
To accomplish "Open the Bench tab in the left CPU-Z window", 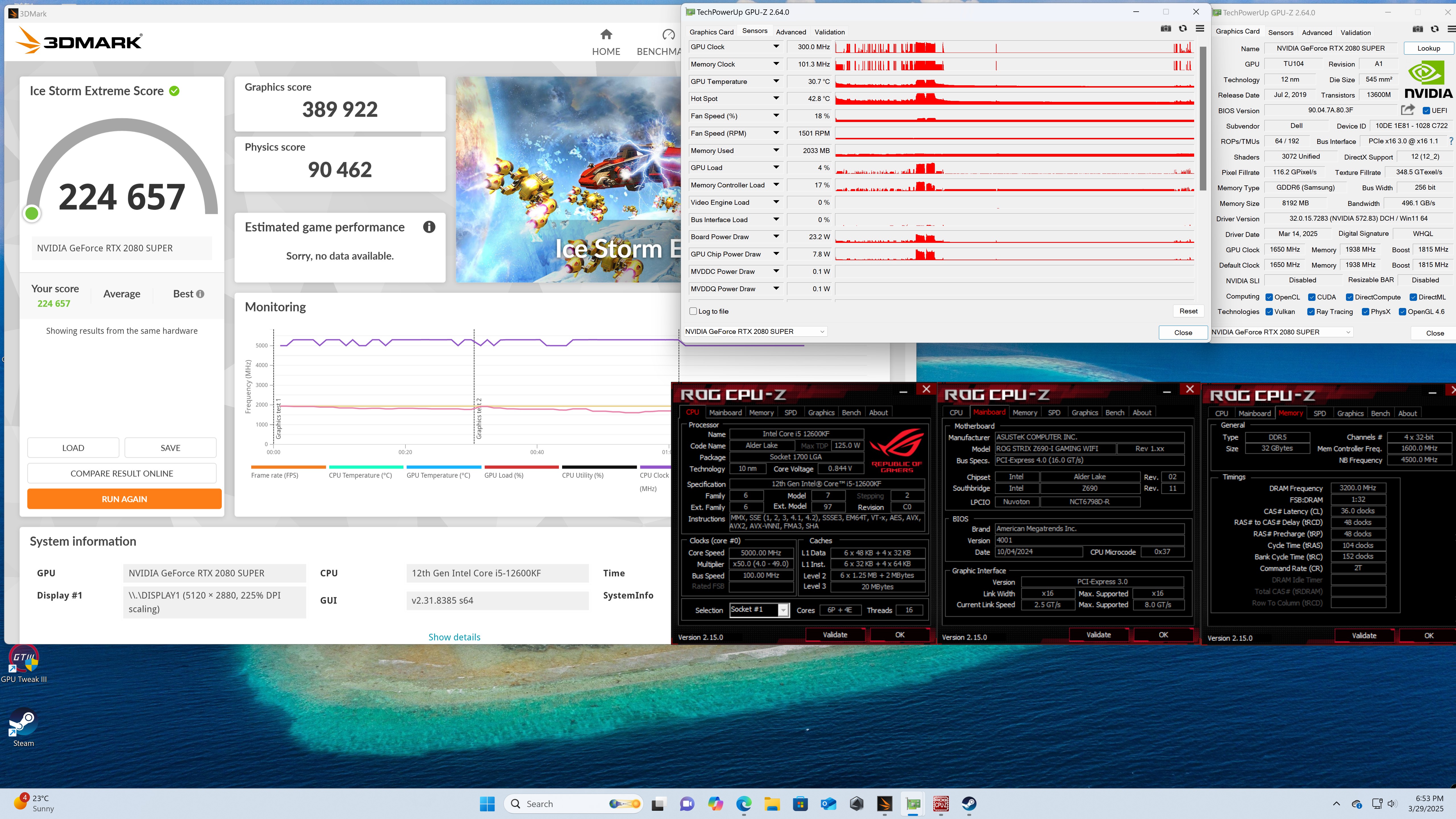I will [851, 413].
